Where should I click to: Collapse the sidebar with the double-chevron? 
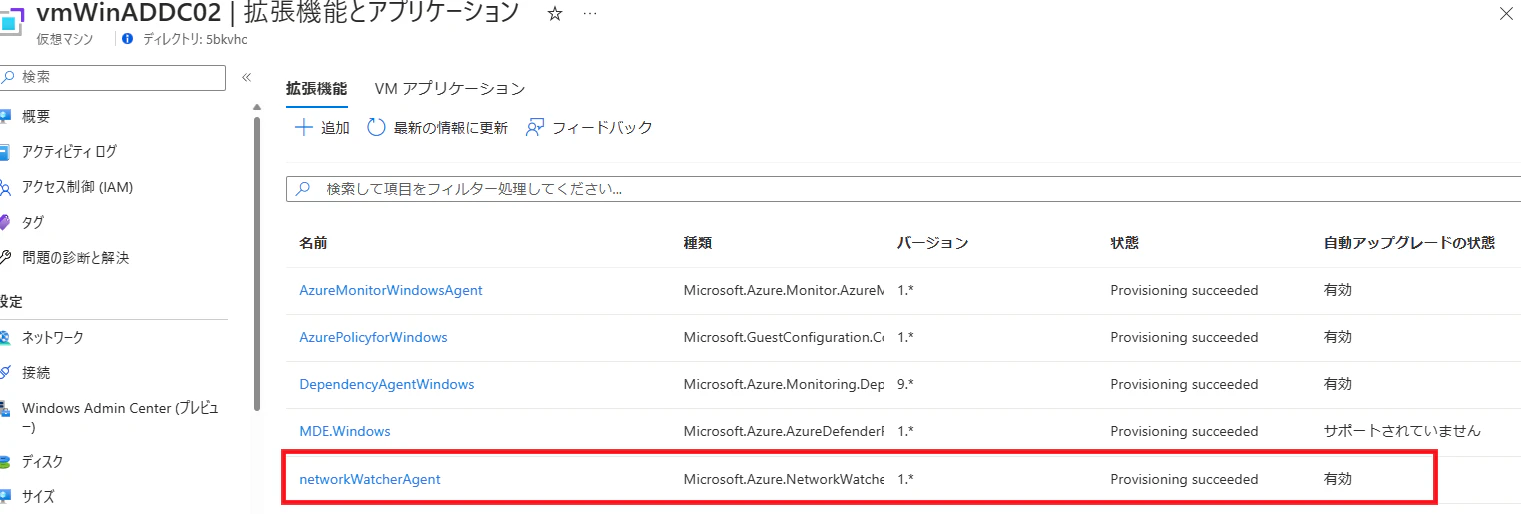point(246,77)
